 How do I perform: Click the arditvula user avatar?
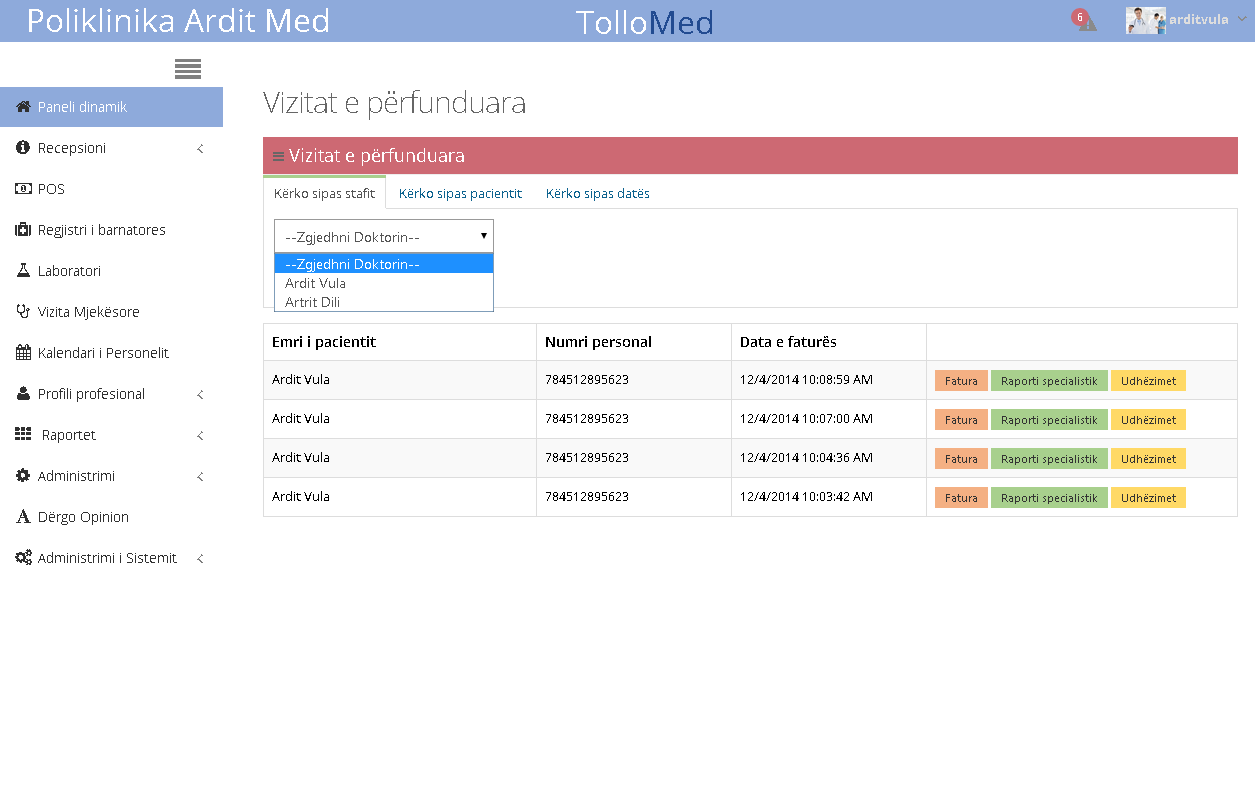click(1145, 21)
